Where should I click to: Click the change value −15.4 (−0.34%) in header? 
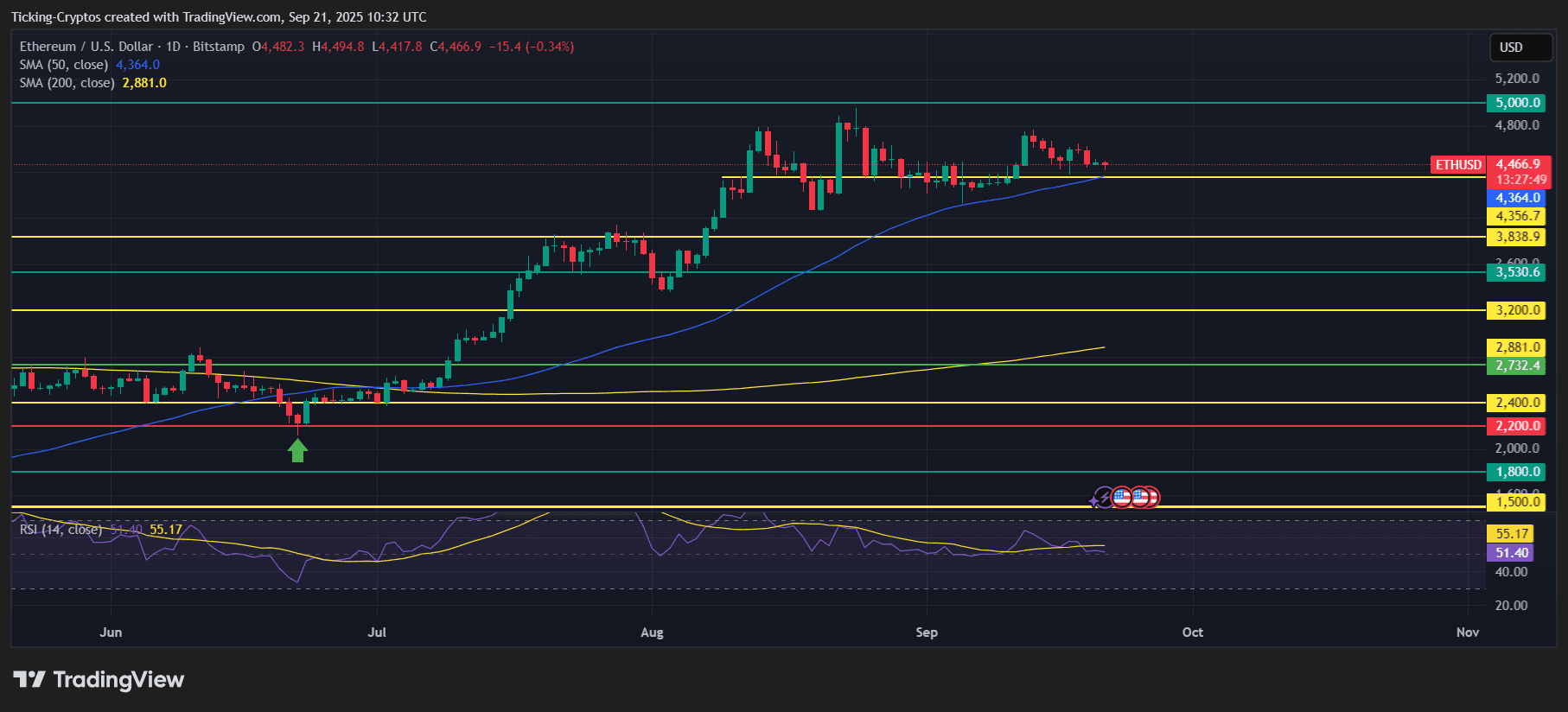point(532,47)
